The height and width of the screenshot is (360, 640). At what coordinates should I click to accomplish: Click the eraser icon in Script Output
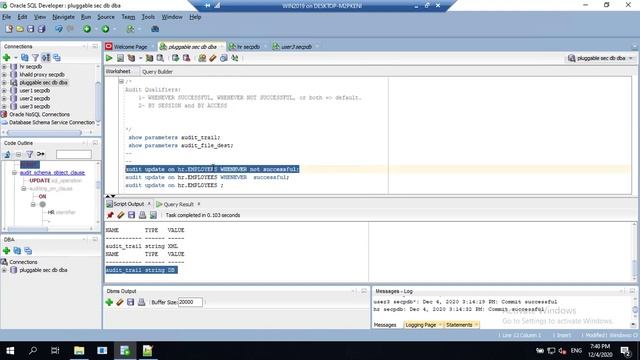(120, 215)
